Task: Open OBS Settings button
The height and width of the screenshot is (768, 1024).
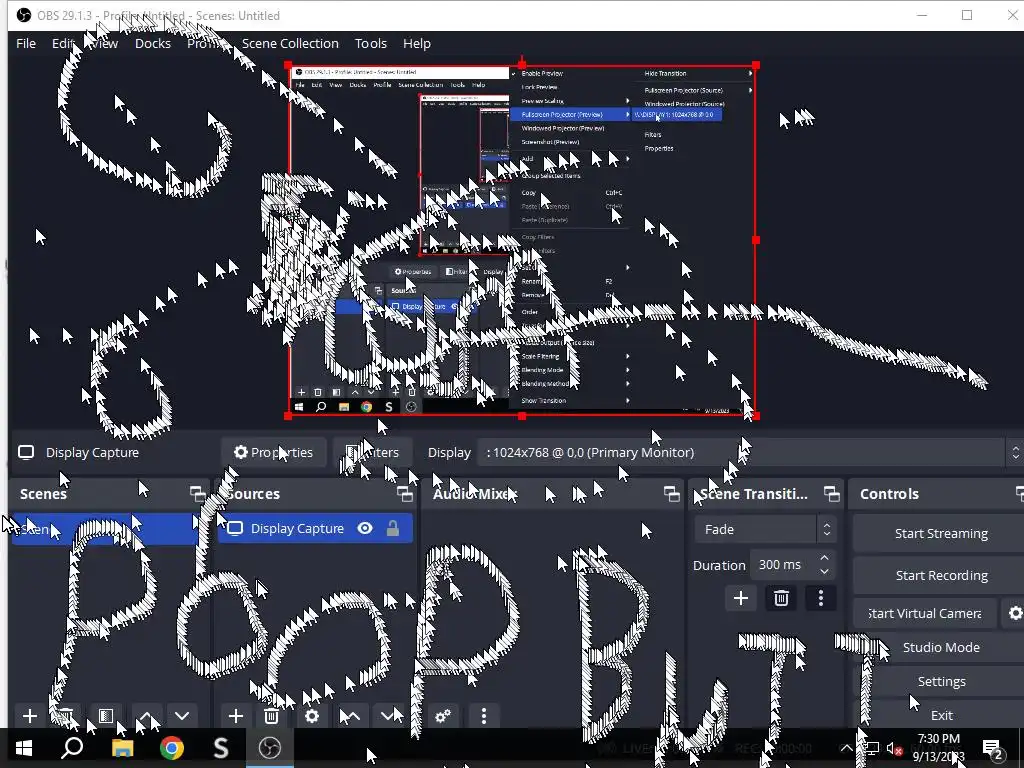Action: [940, 681]
